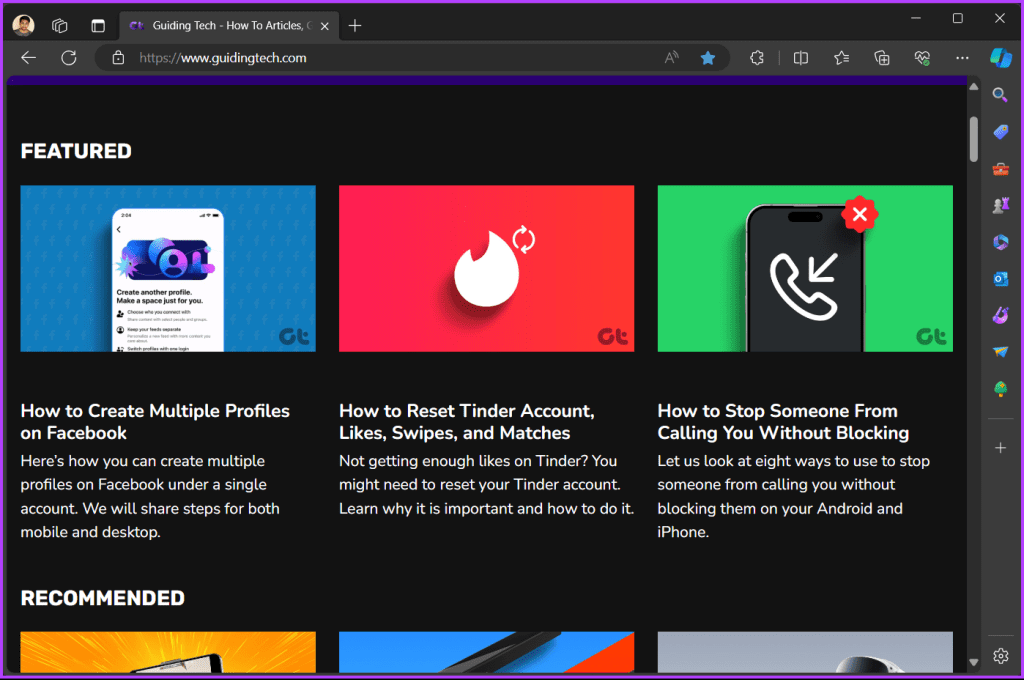
Task: Enter split screen view
Action: click(x=800, y=58)
